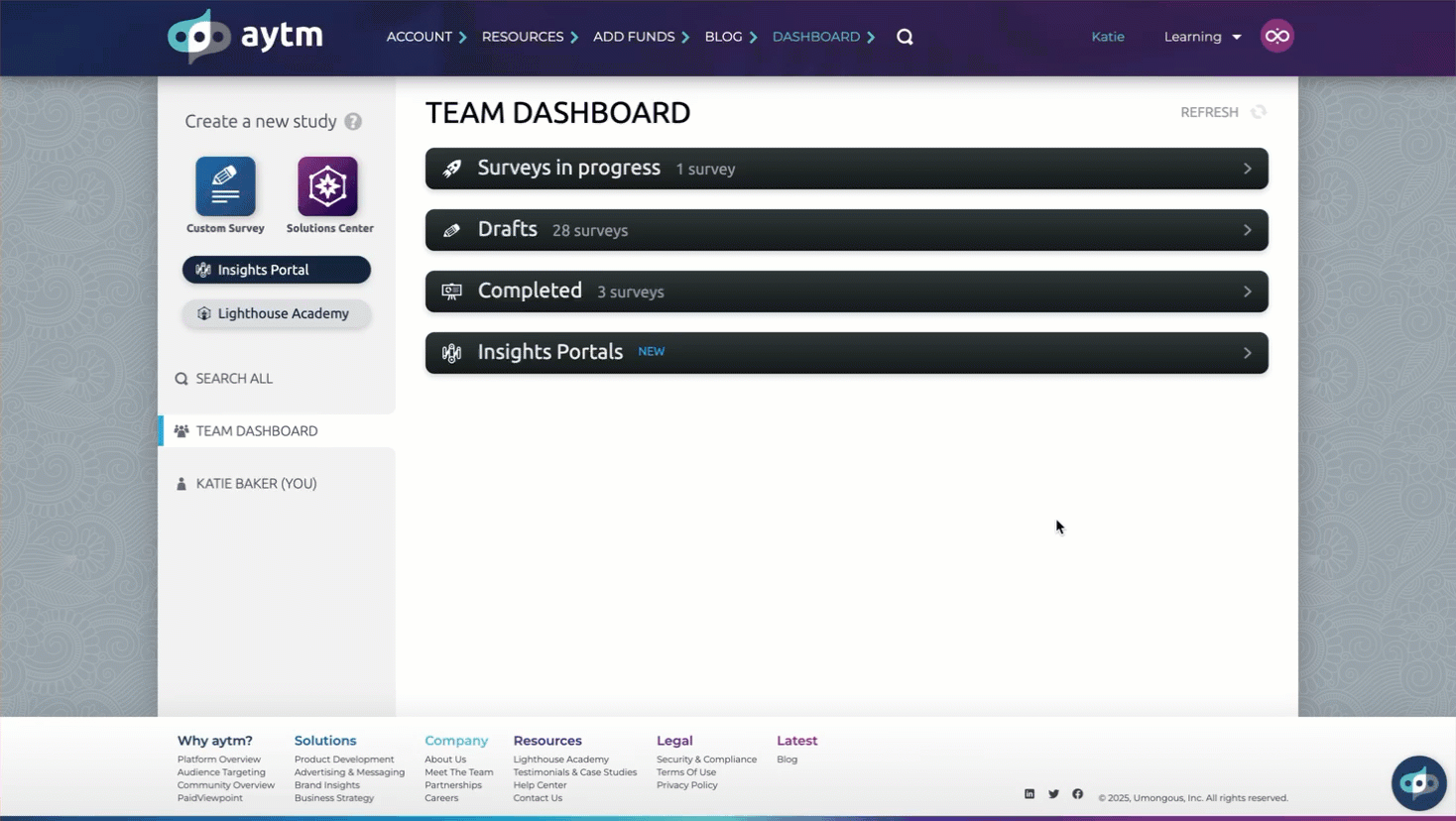Click the Twitter icon in footer
This screenshot has height=821, width=1456.
(x=1053, y=794)
